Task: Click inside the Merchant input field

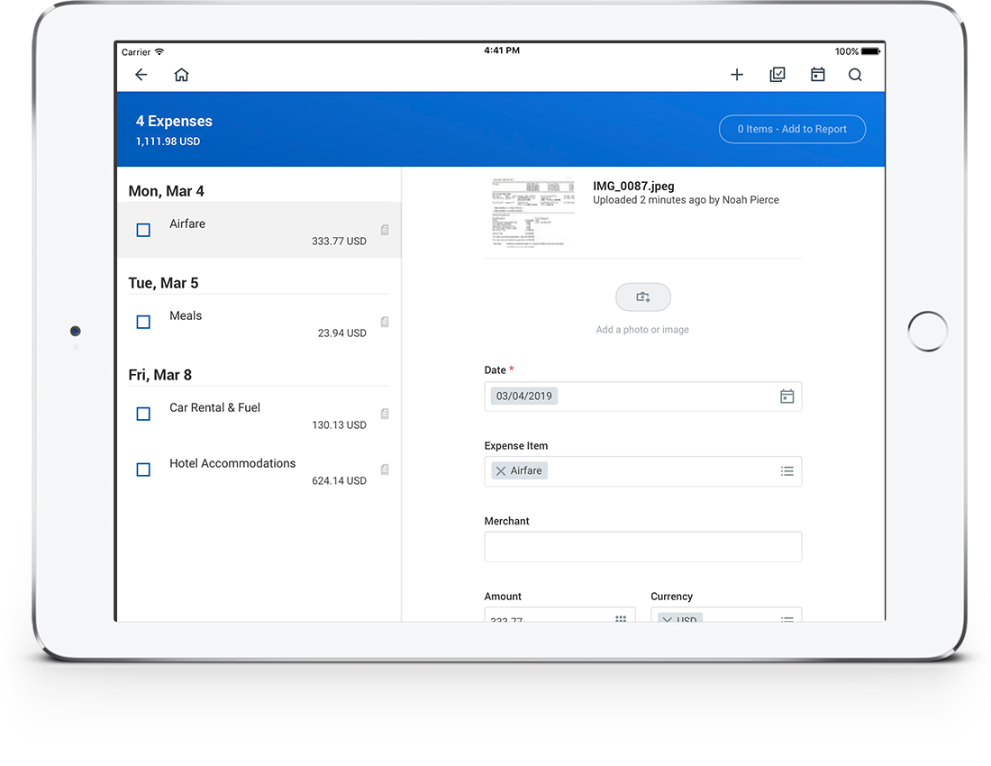Action: (642, 546)
